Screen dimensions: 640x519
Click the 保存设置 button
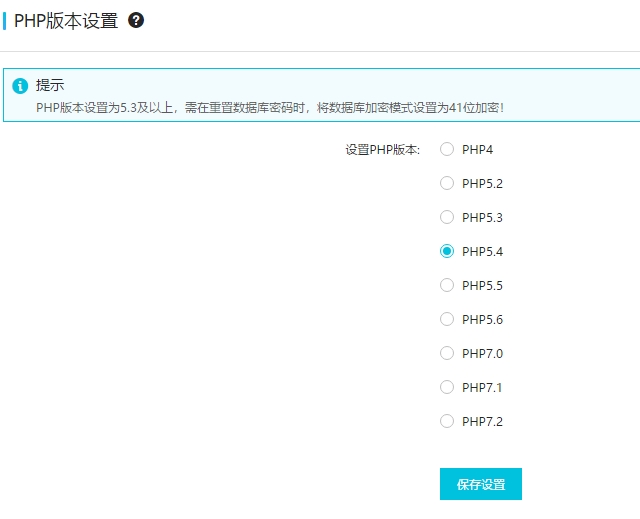pyautogui.click(x=481, y=484)
